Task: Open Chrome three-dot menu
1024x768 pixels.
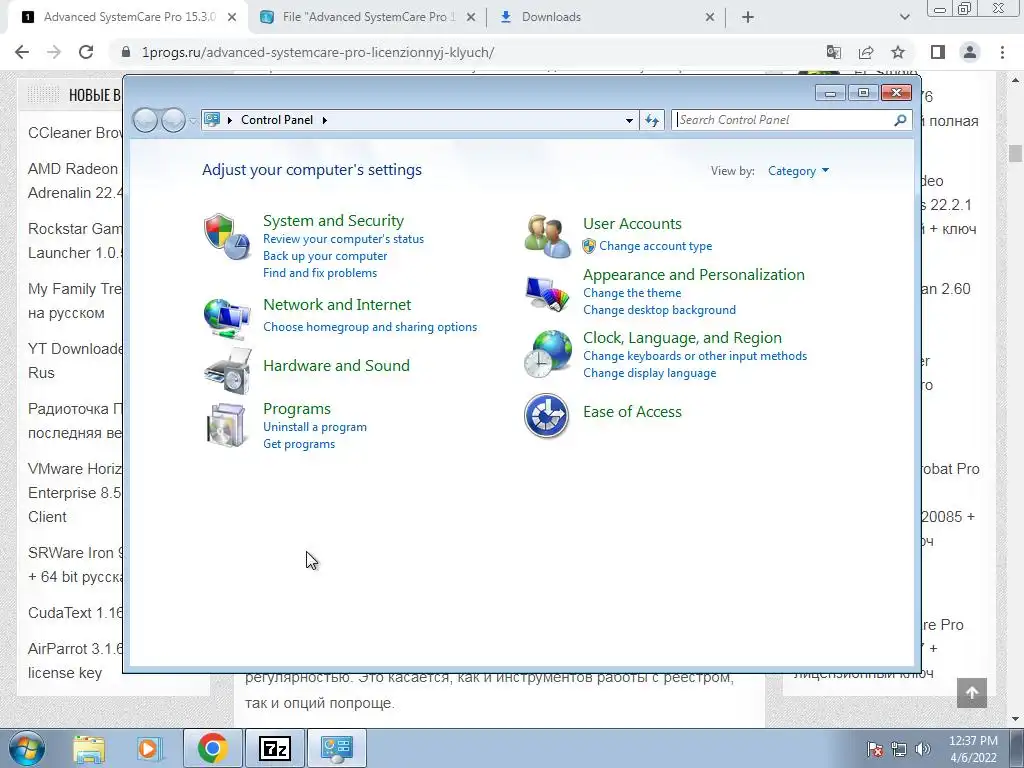Action: [x=1002, y=52]
